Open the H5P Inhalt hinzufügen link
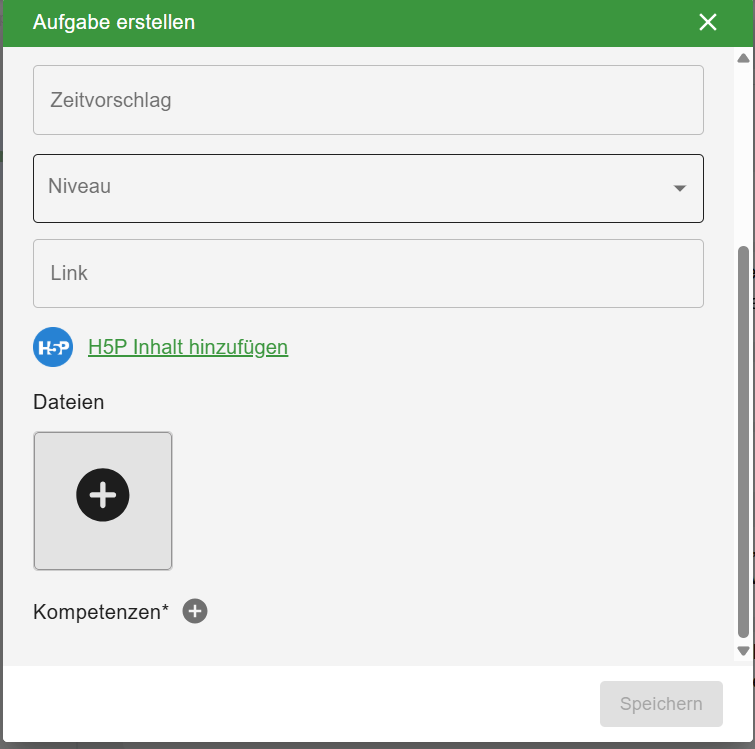Image resolution: width=755 pixels, height=749 pixels. coord(188,347)
